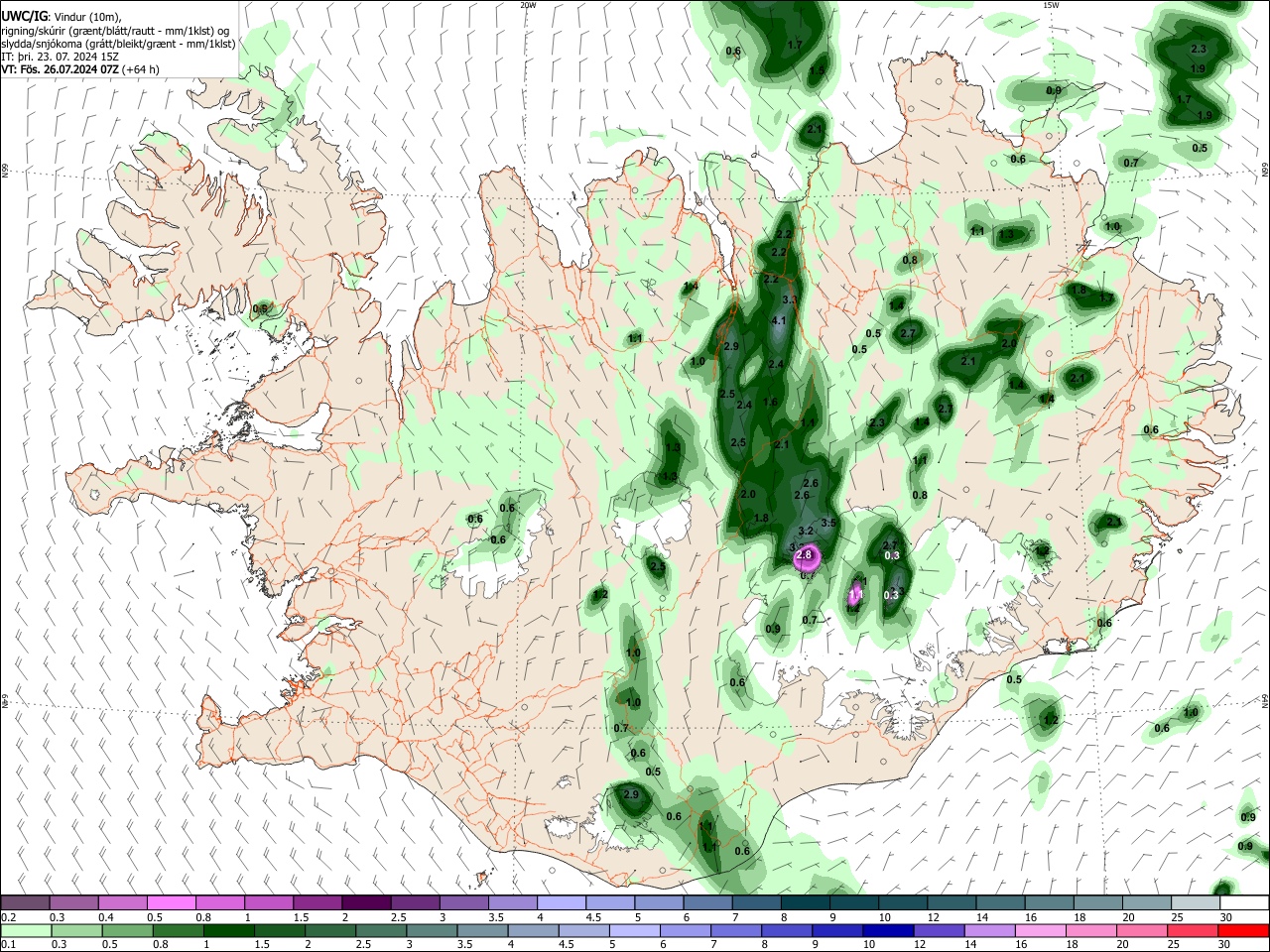Click the bright red 30 mm legend swatch
The width and height of the screenshot is (1270, 952).
pos(1244,930)
